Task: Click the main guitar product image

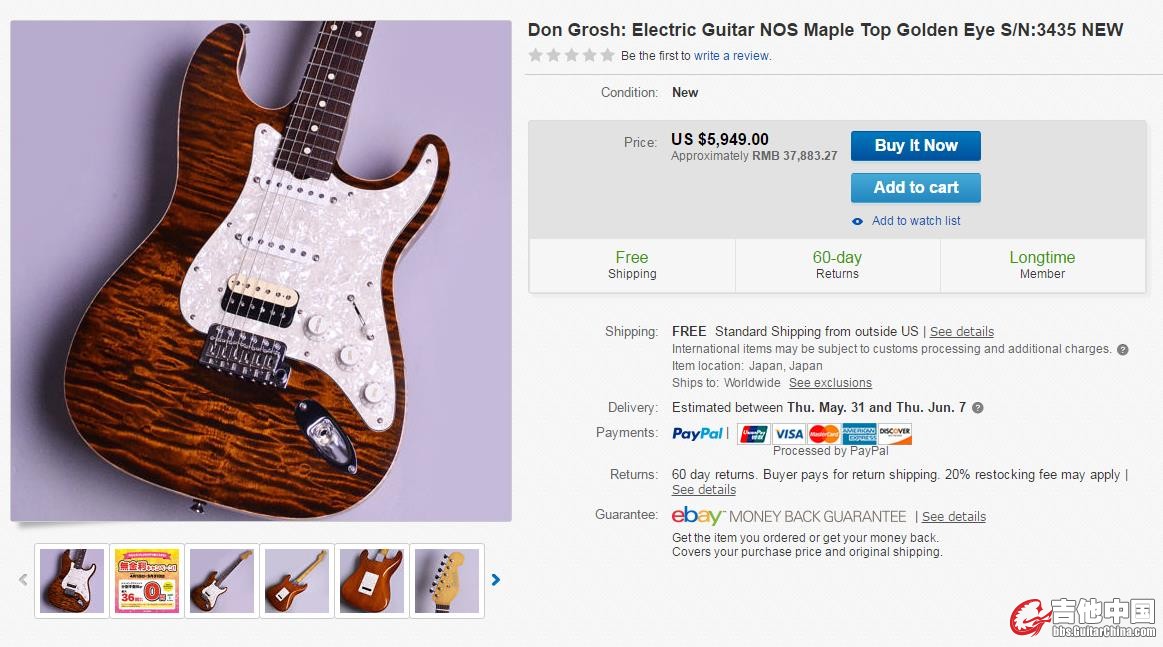Action: 261,271
